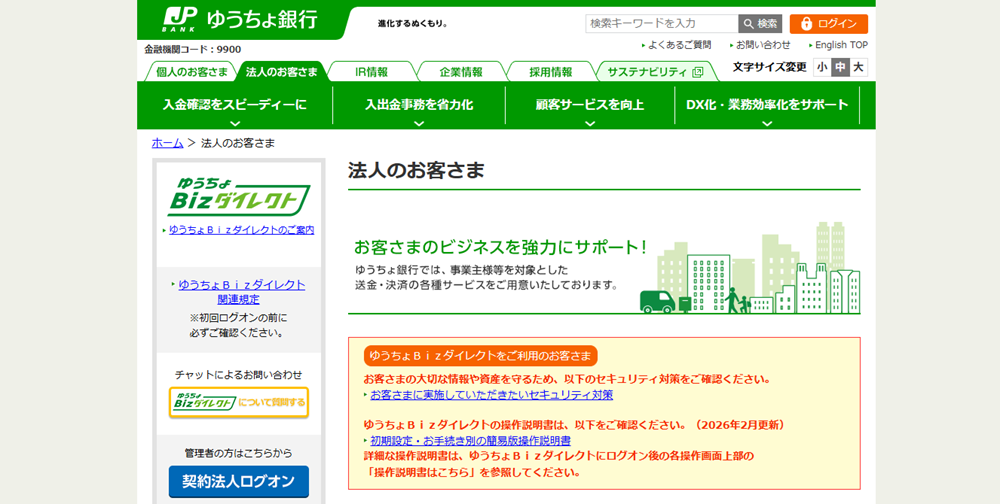Click the search keyword input field
Screen dimensions: 1000x504
click(x=662, y=23)
